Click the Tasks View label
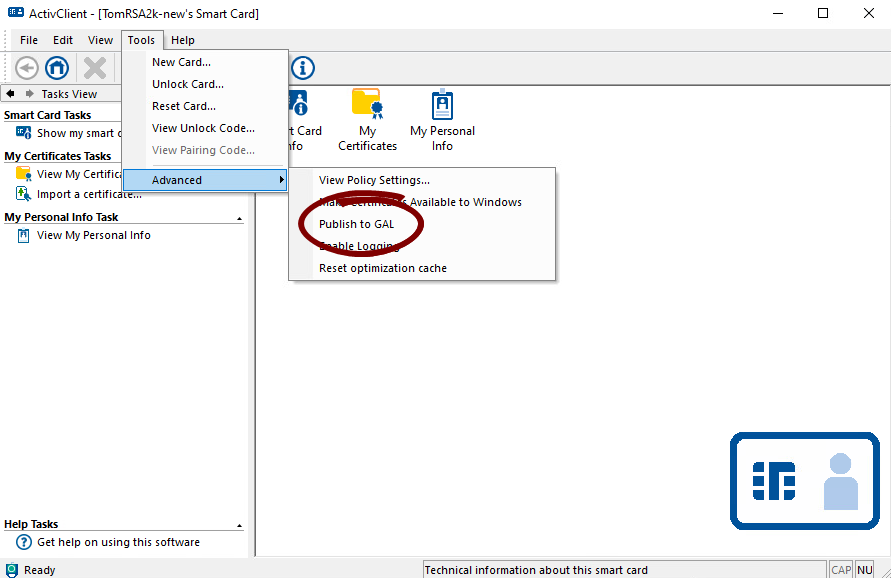 coord(69,94)
